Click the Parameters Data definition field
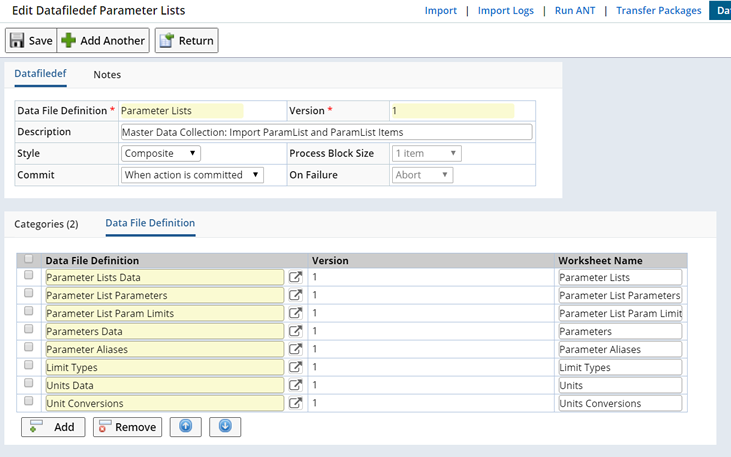Viewport: 731px width, 457px height. [165, 331]
